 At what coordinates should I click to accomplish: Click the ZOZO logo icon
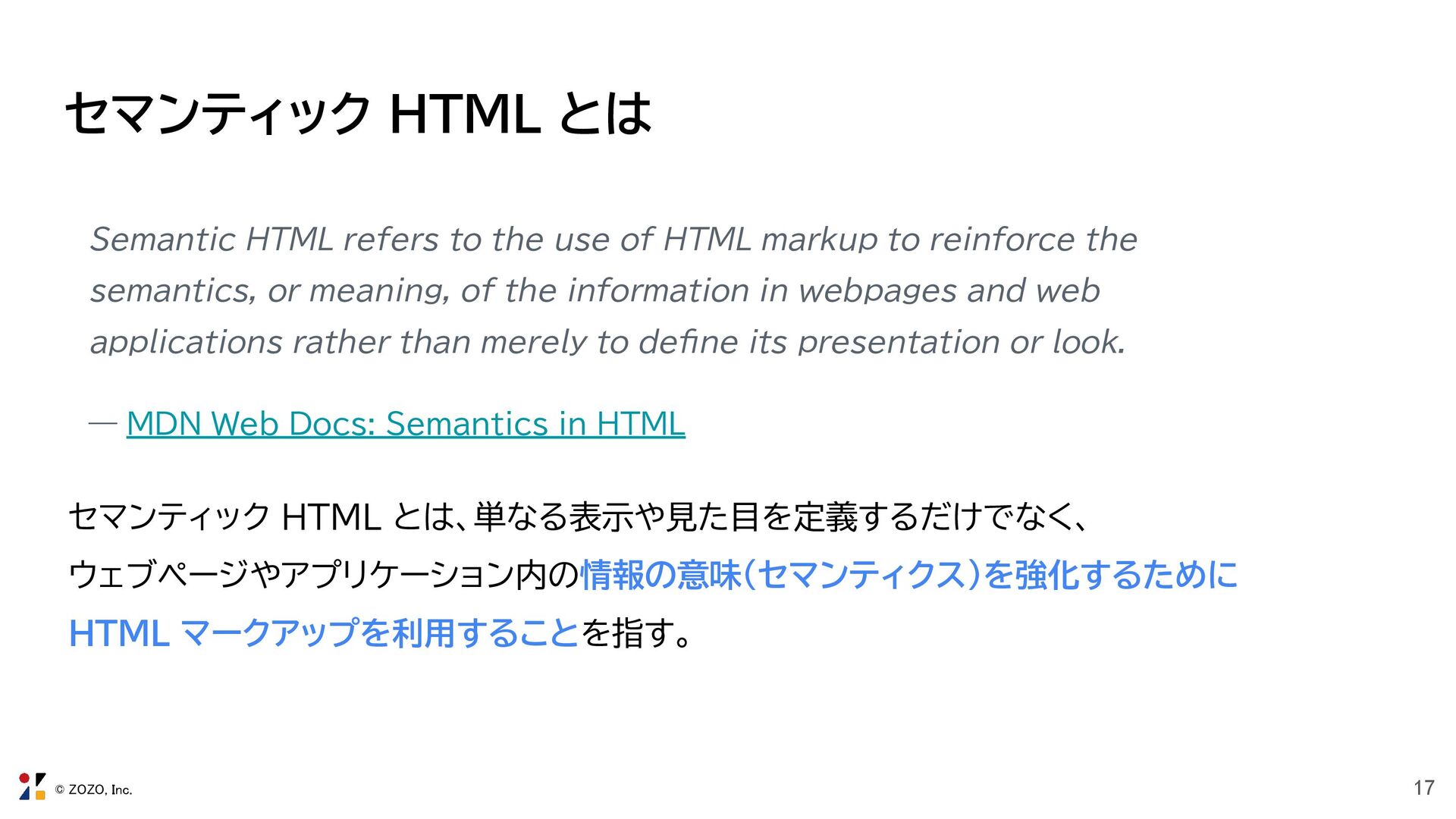point(32,787)
